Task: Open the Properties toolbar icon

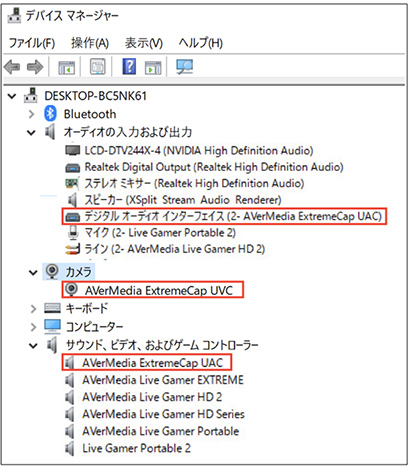Action: 98,67
